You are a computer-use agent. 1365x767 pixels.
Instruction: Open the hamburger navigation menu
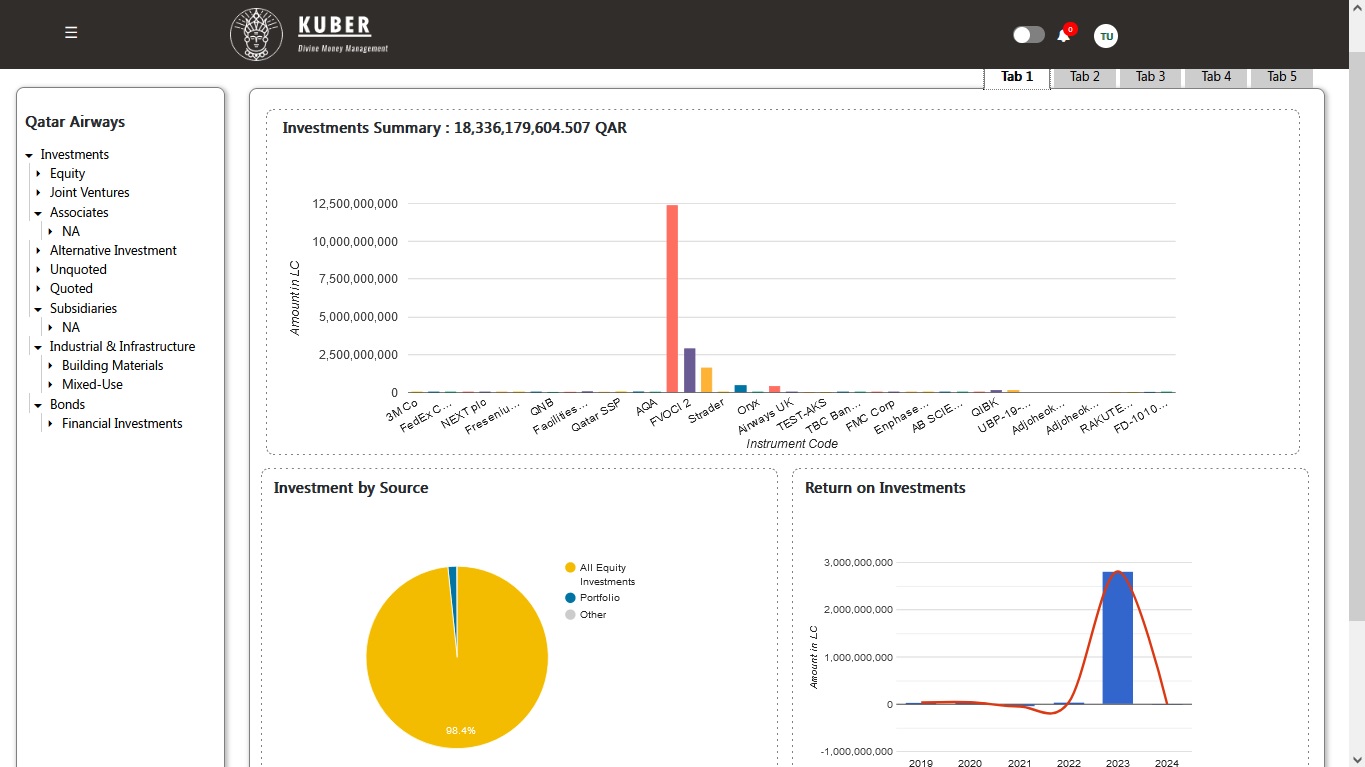point(71,33)
